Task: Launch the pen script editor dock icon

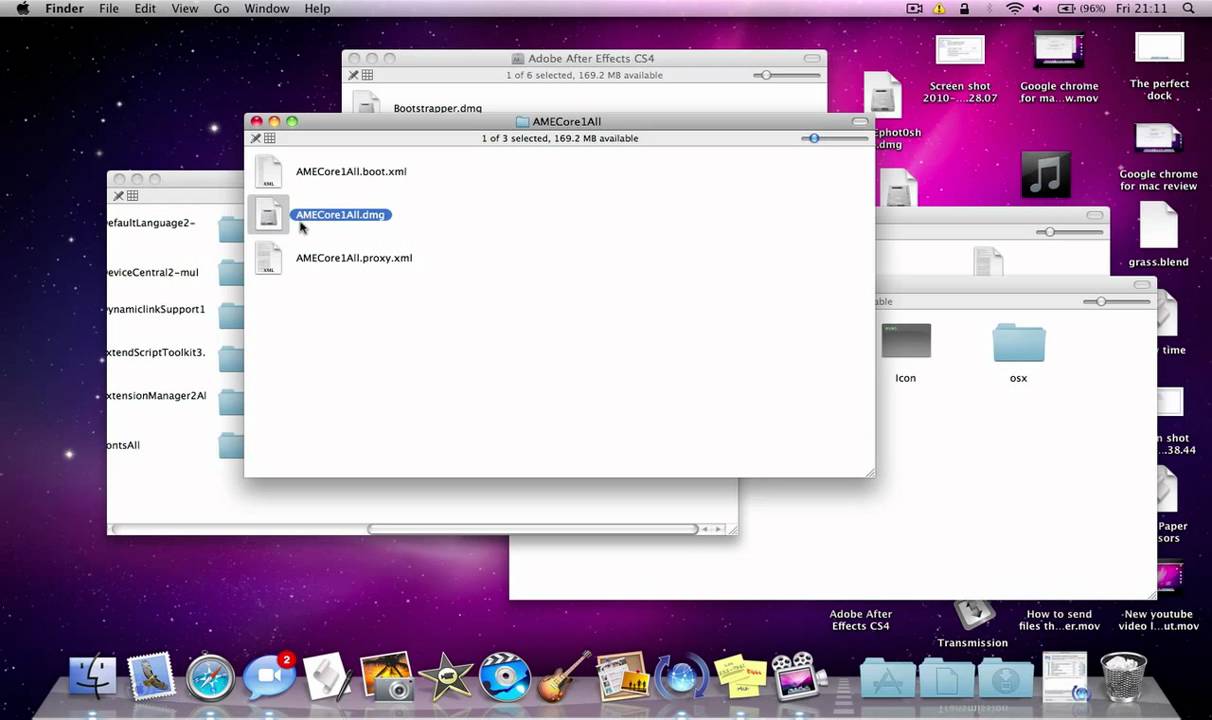Action: pos(327,677)
